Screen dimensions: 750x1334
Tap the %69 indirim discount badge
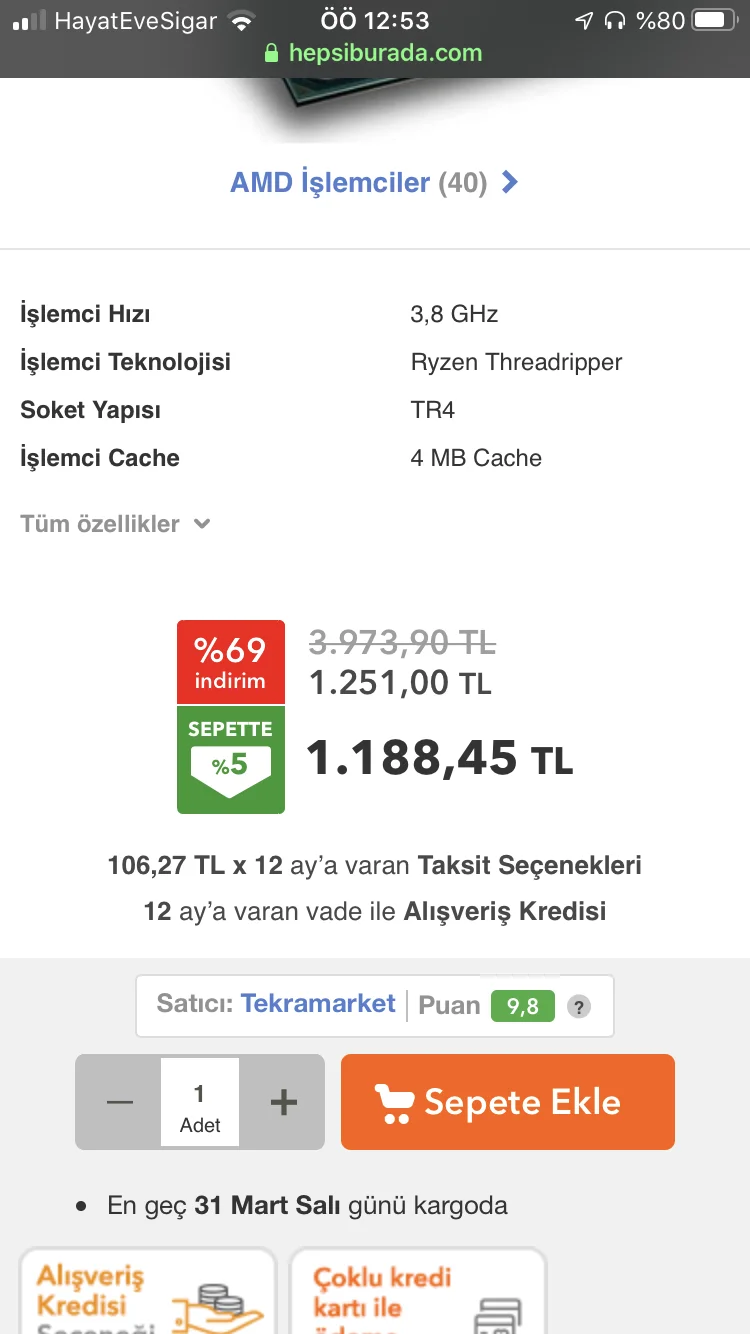coord(230,661)
